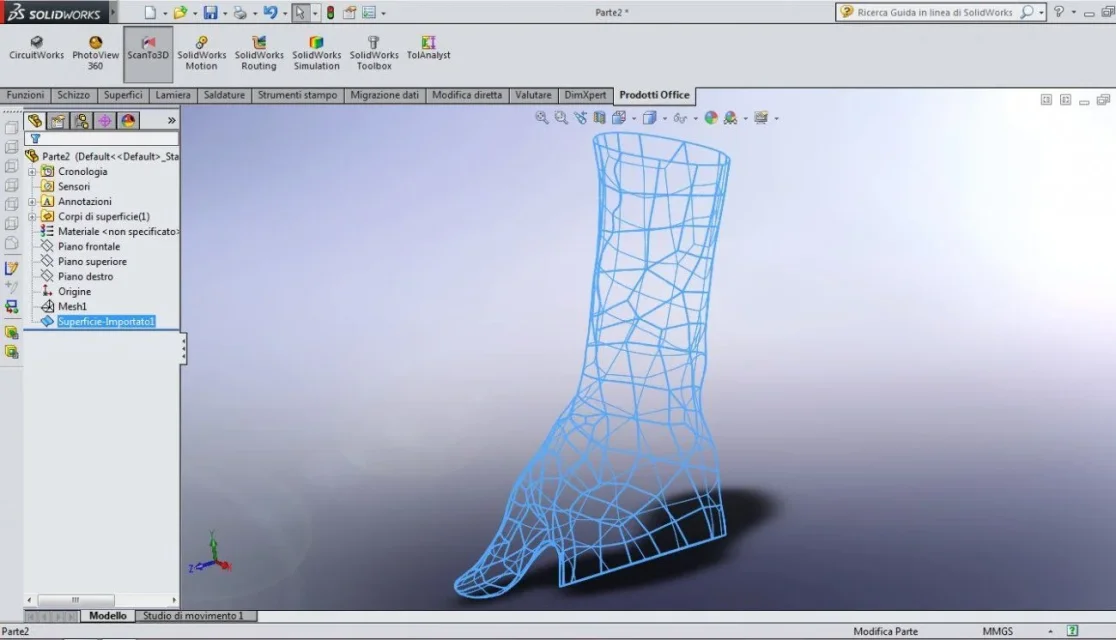Show the FeatureManager design tree tab
Image resolution: width=1116 pixels, height=640 pixels.
[x=35, y=120]
